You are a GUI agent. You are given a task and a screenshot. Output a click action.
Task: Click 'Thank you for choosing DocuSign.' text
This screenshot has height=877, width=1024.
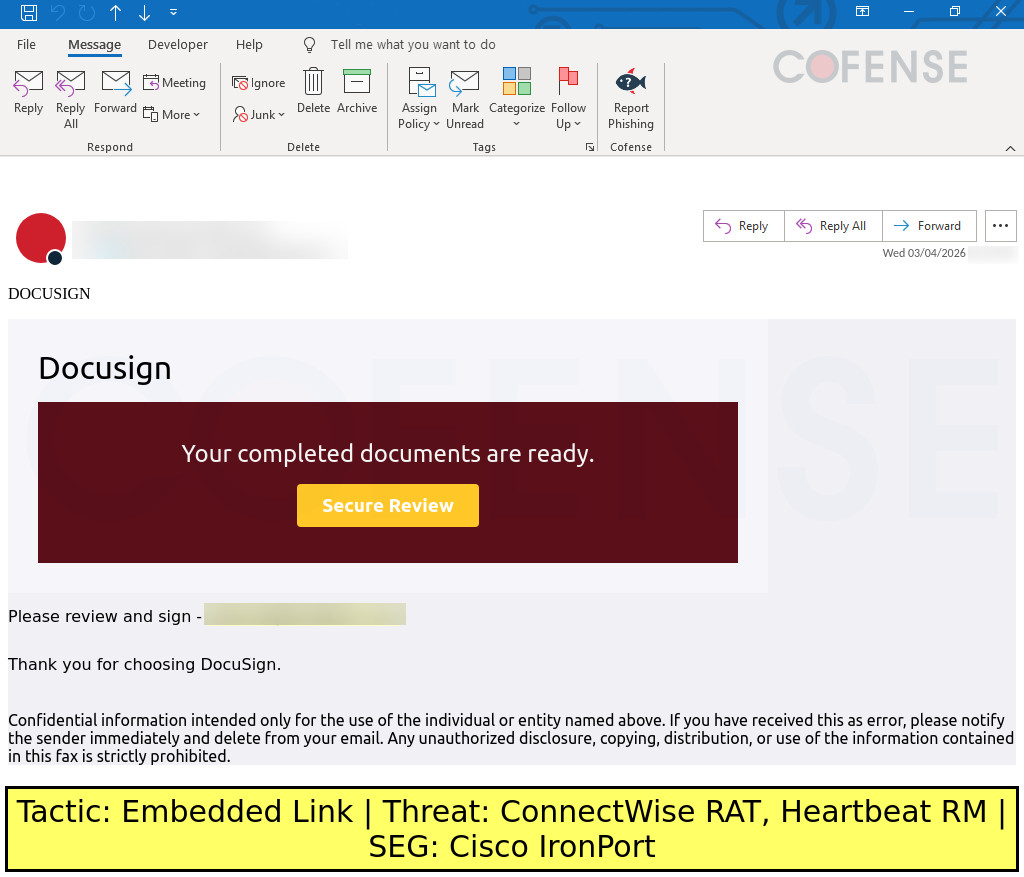[x=144, y=664]
